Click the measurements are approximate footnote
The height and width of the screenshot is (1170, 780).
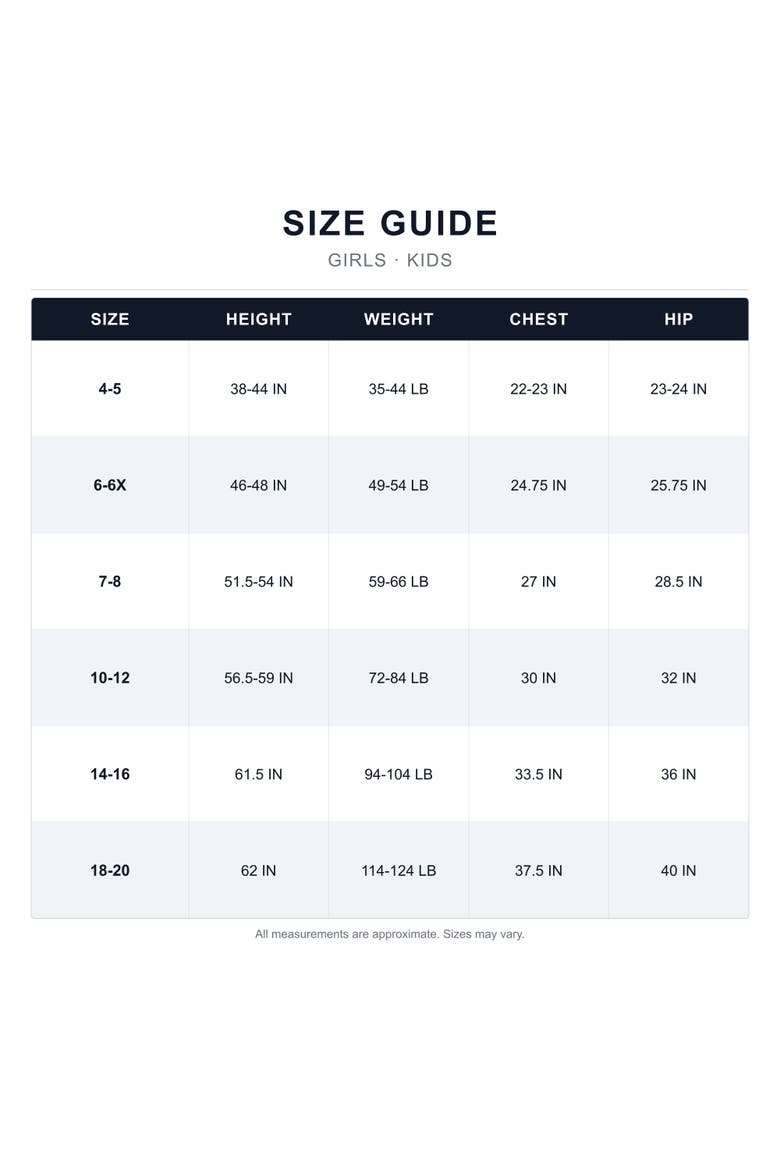coord(390,934)
